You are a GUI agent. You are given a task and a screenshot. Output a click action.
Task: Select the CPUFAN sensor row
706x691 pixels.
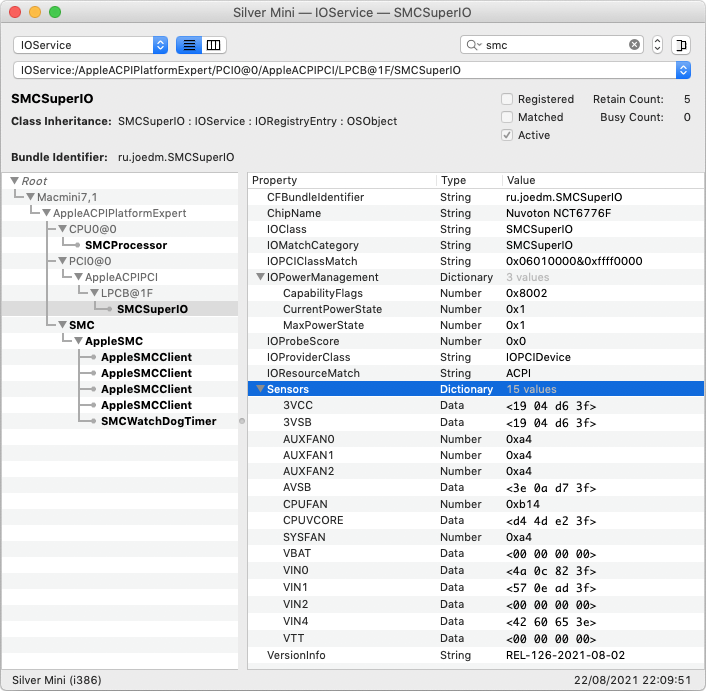475,504
